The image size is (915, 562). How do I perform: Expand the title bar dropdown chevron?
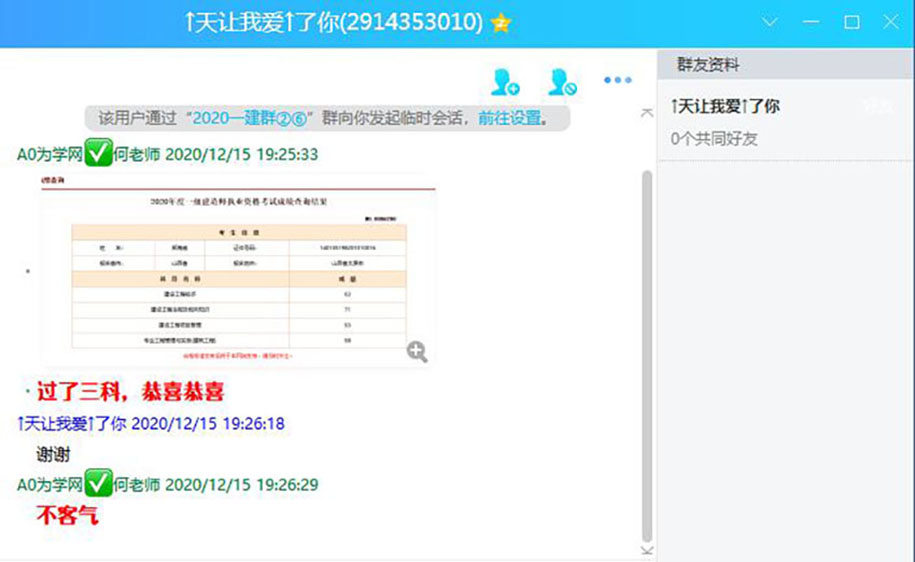pos(770,22)
